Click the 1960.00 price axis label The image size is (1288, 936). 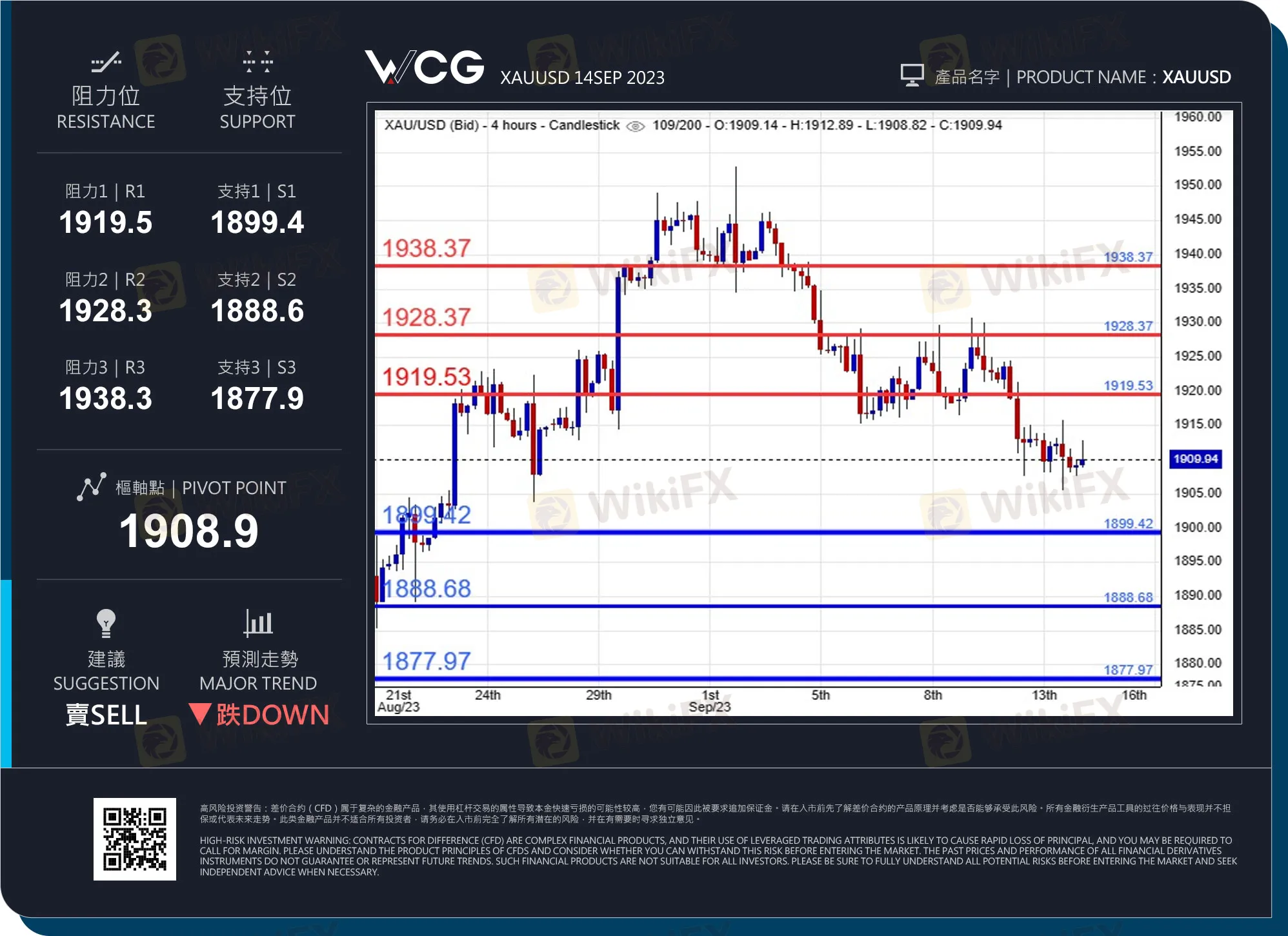point(1198,117)
